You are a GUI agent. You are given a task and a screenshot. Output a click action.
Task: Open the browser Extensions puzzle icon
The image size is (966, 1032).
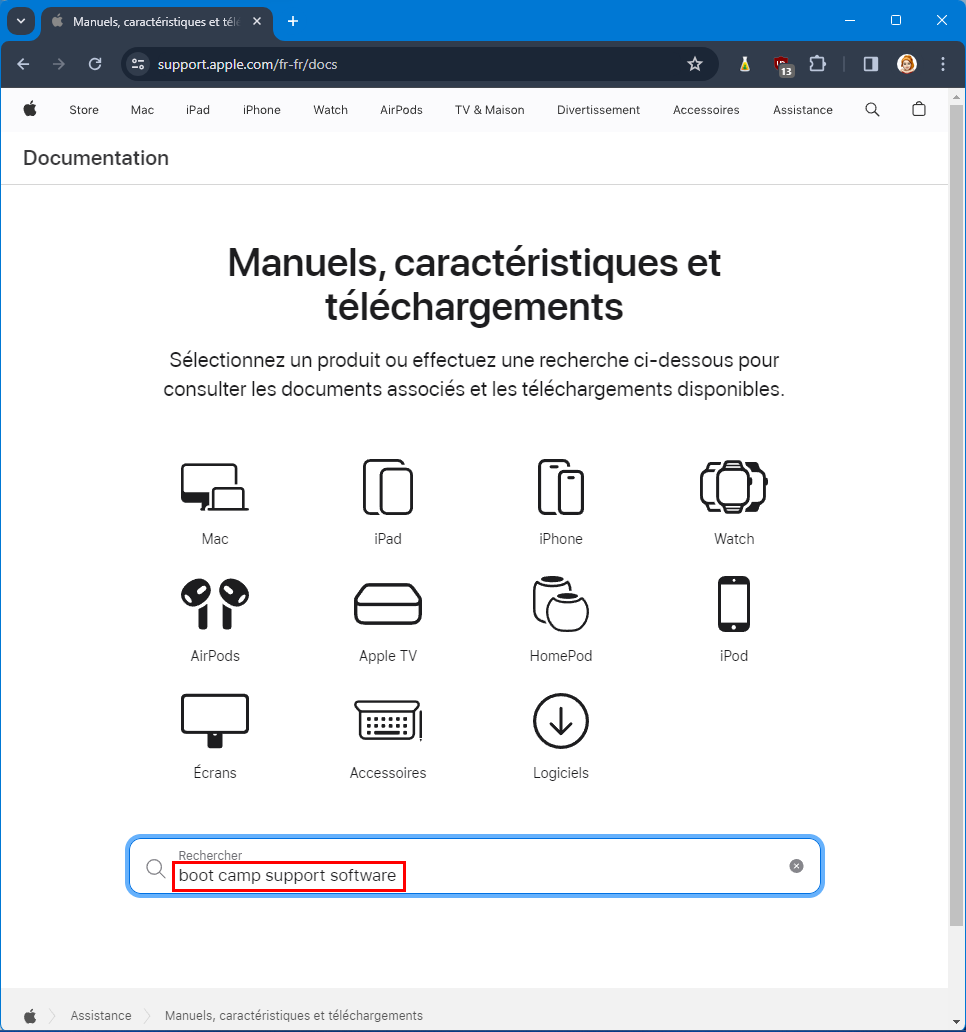click(x=817, y=64)
